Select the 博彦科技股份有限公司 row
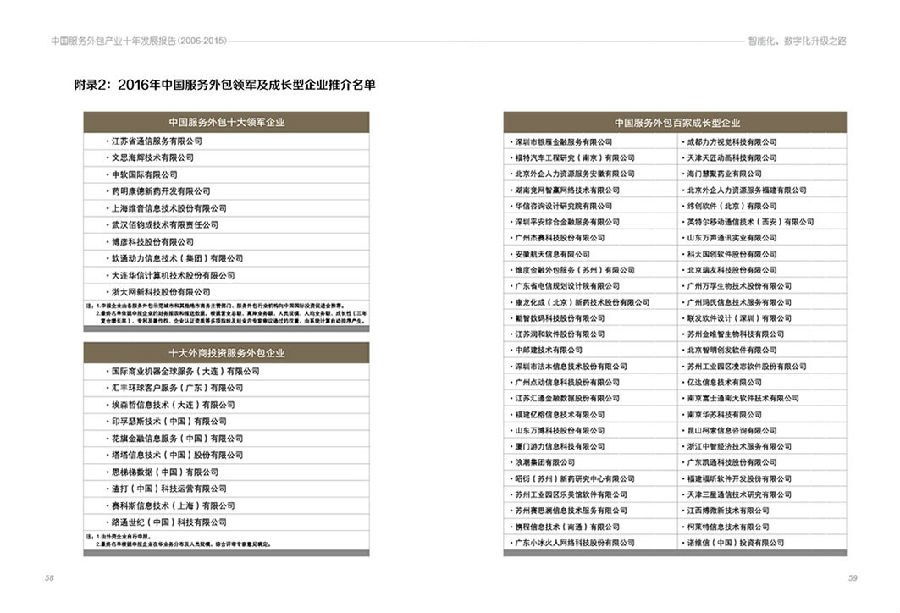 coord(226,242)
